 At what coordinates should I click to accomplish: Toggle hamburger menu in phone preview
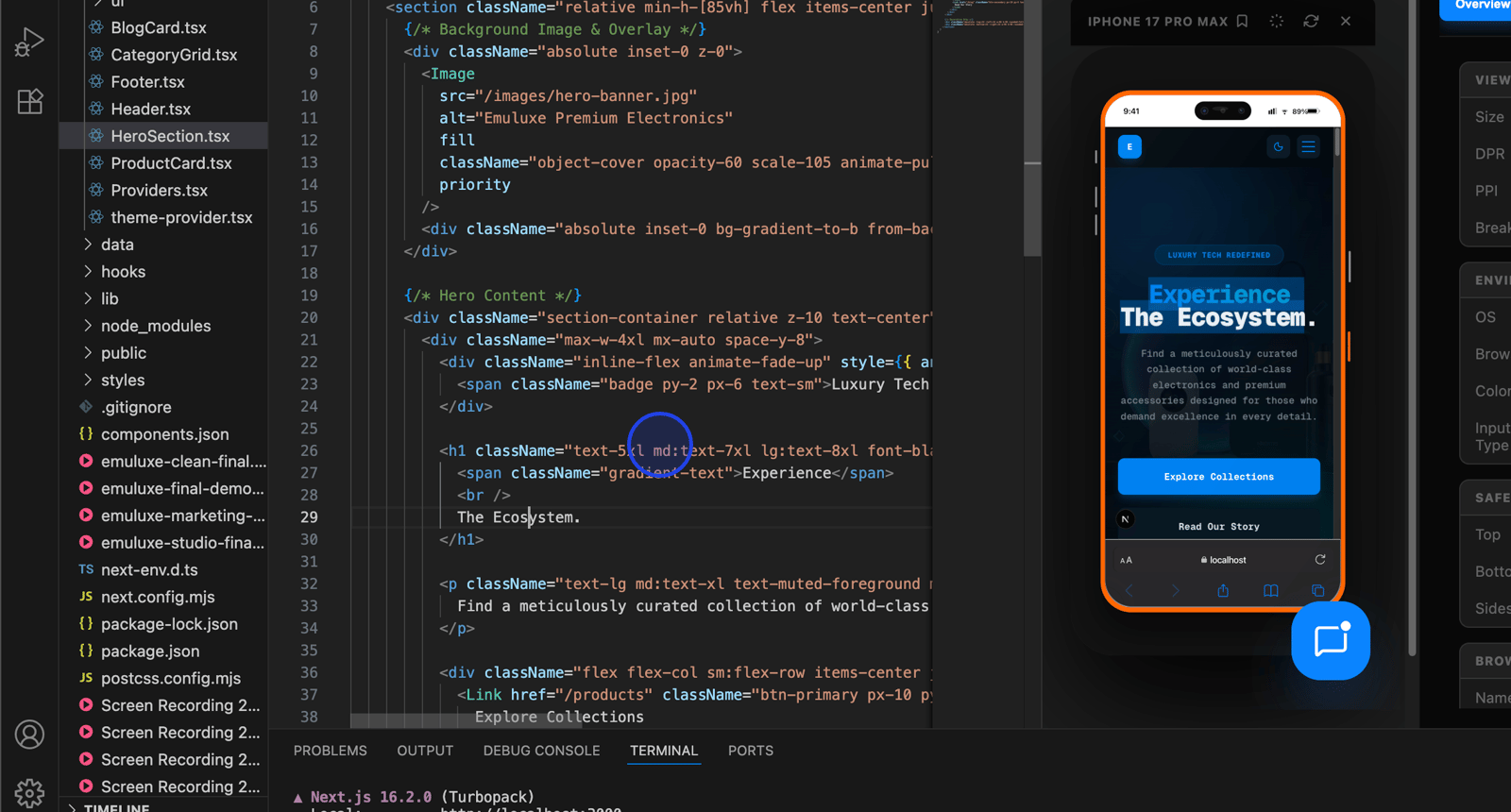point(1308,146)
